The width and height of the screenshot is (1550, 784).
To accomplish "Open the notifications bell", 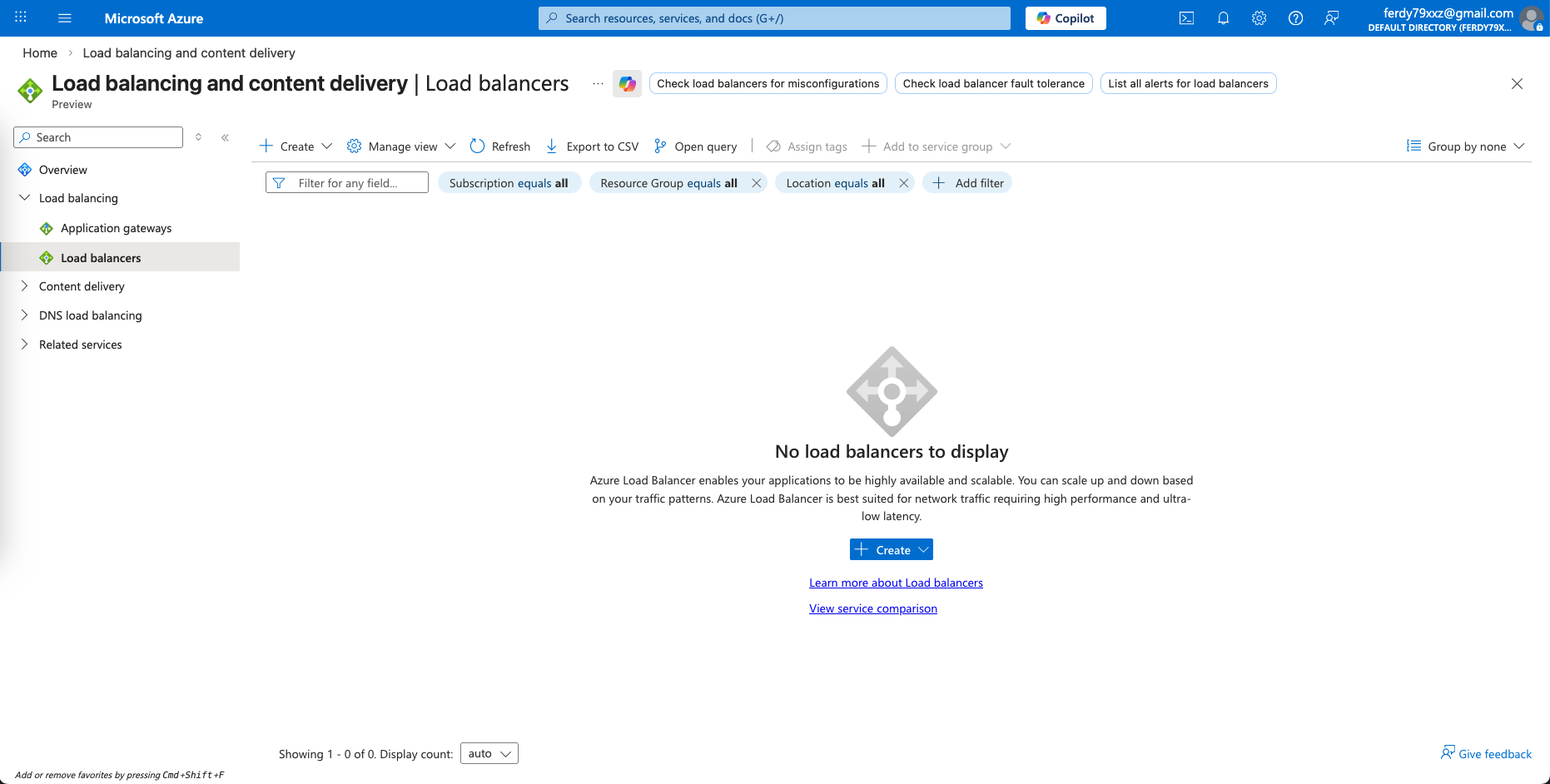I will [1223, 18].
